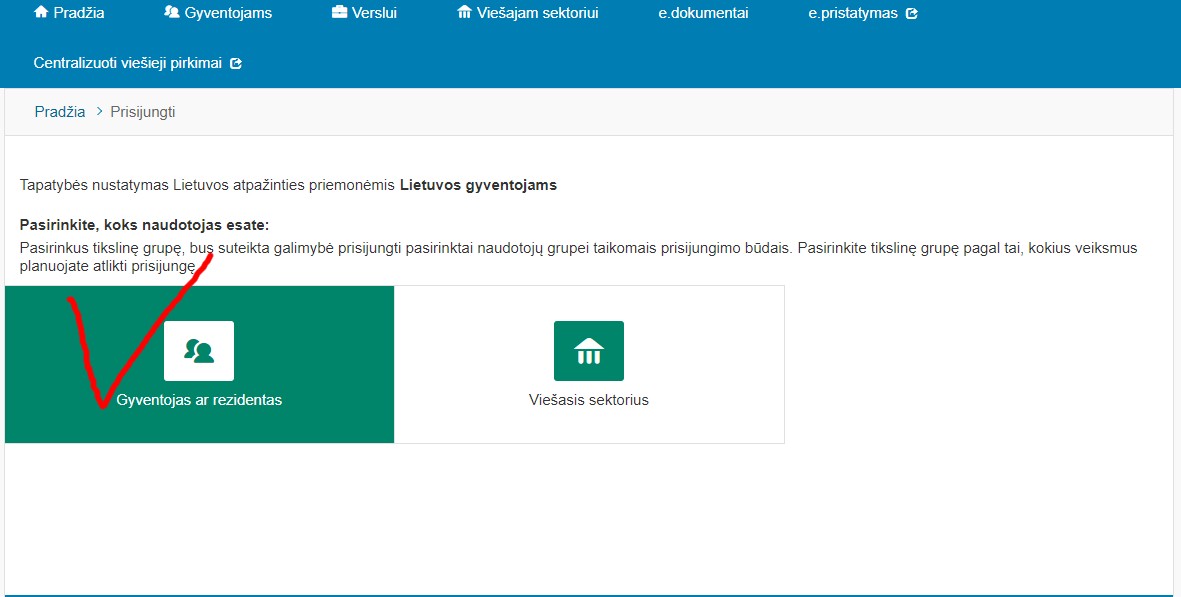
Task: Click the briefcase icon beside Verslui
Action: pos(339,13)
